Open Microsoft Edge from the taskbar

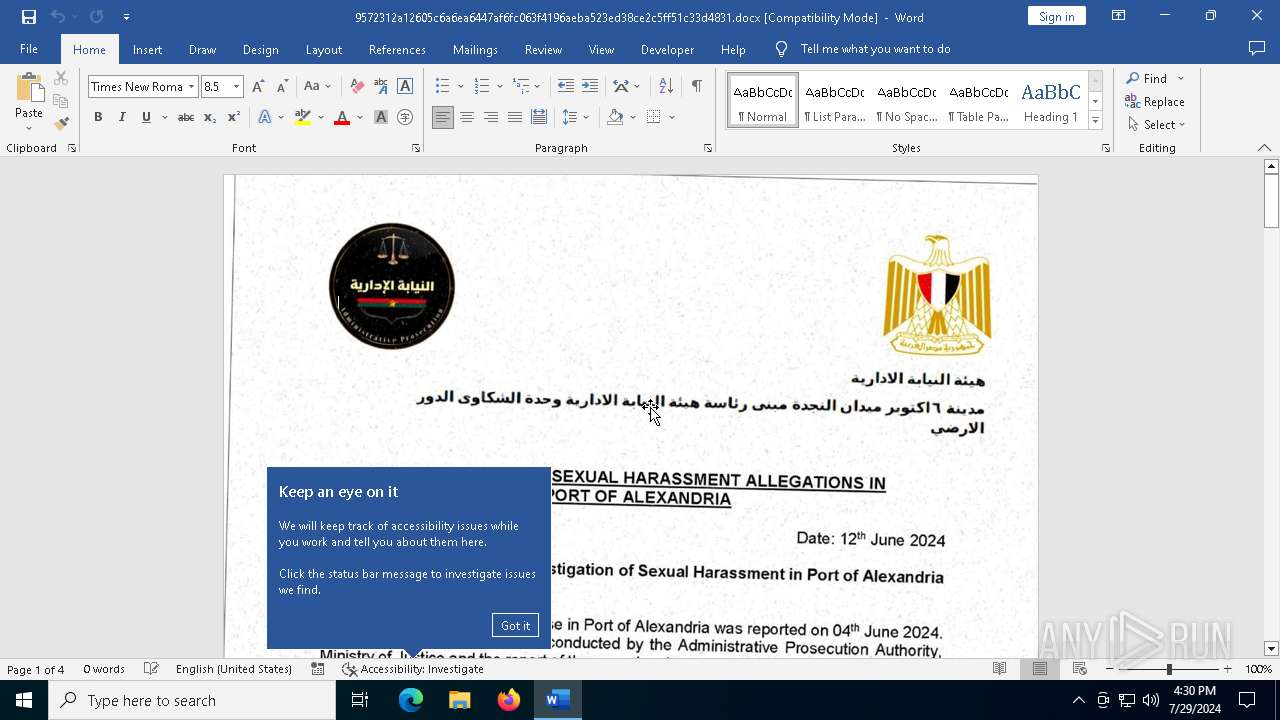pyautogui.click(x=411, y=700)
